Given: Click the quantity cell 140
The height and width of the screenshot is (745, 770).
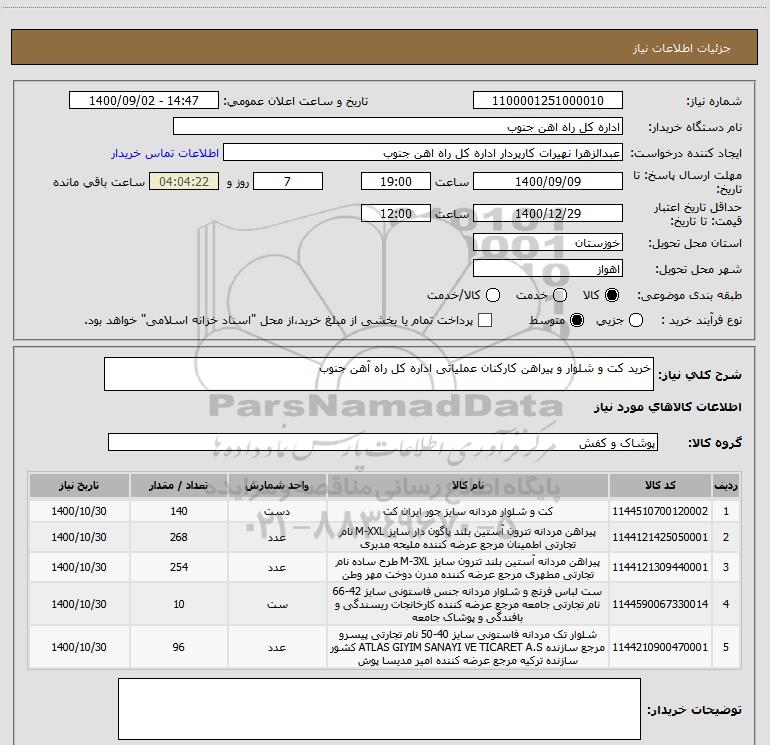Looking at the screenshot, I should pos(179,511).
